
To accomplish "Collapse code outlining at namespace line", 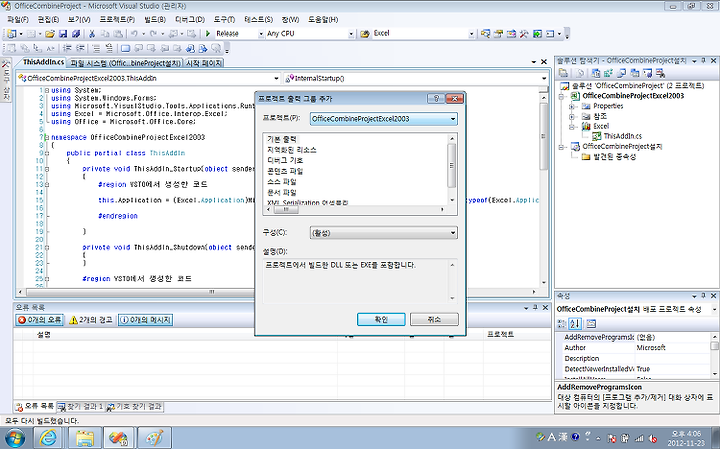I will [46, 137].
